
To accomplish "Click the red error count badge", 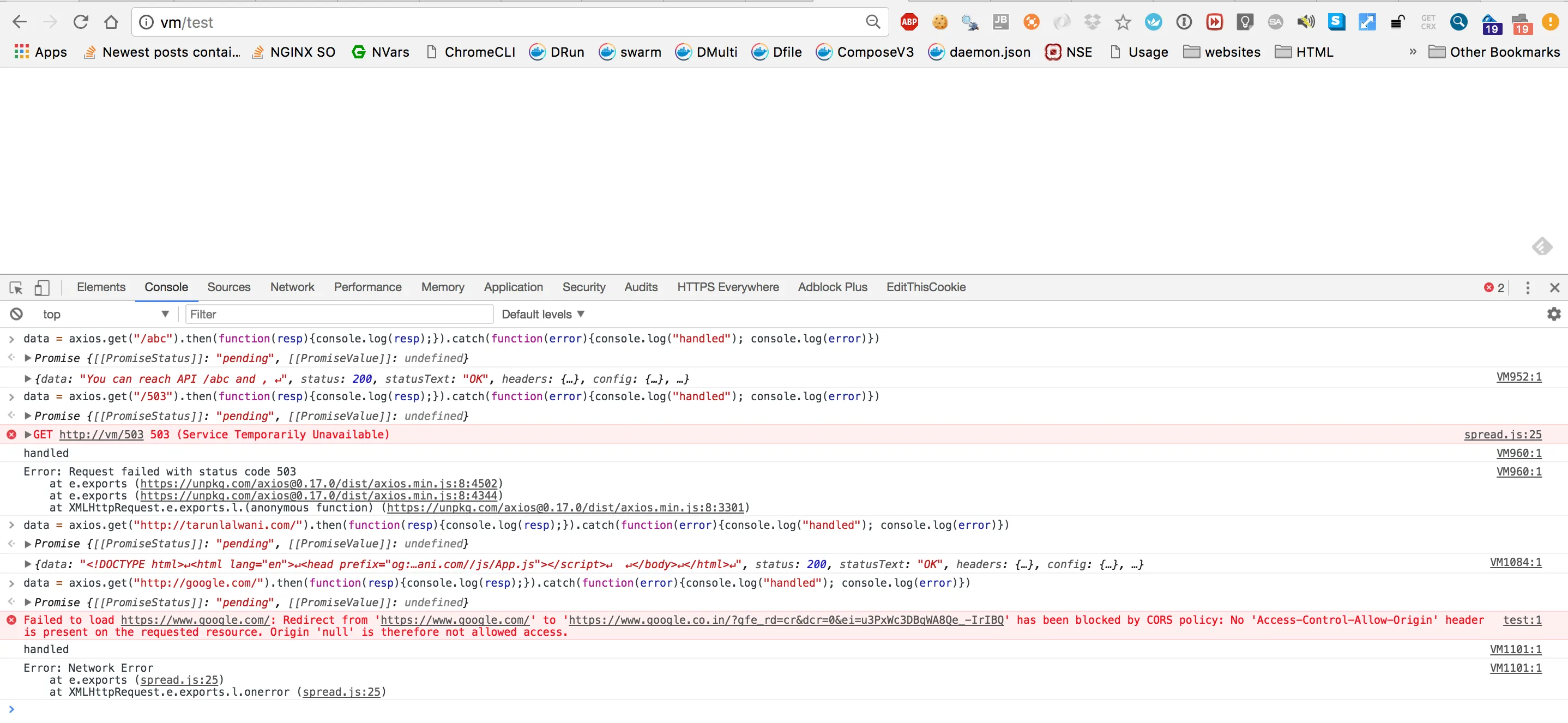I will pyautogui.click(x=1494, y=287).
